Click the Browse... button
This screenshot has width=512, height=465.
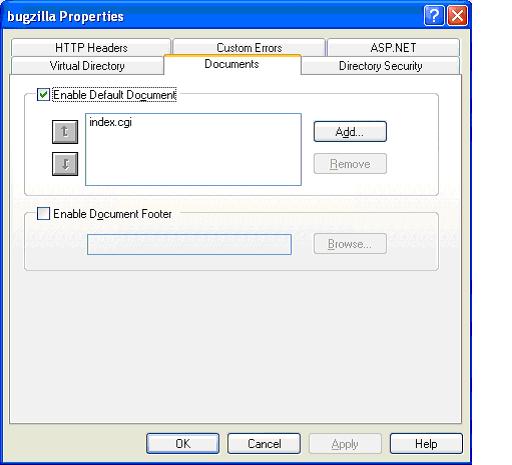point(350,244)
